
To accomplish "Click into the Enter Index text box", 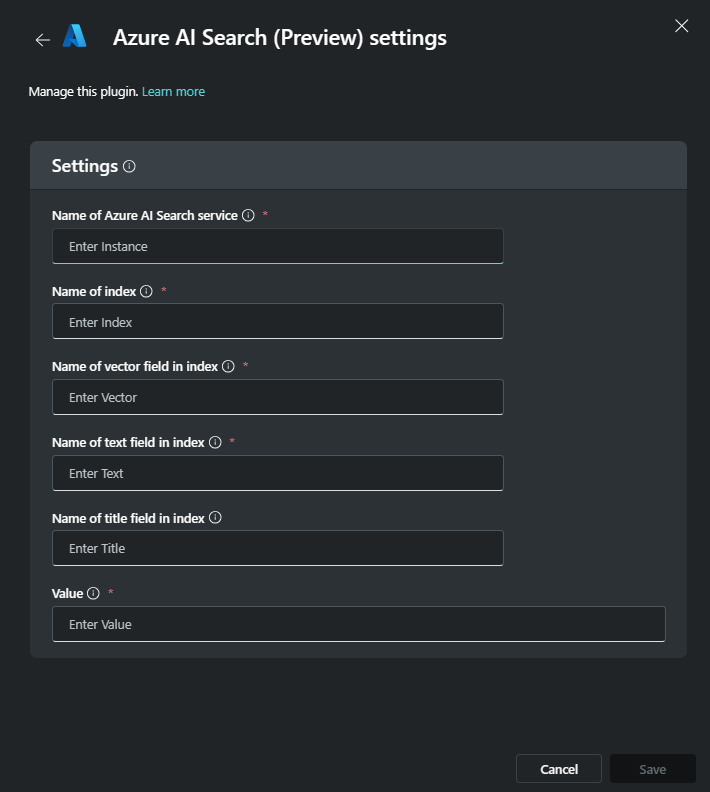I will (277, 322).
